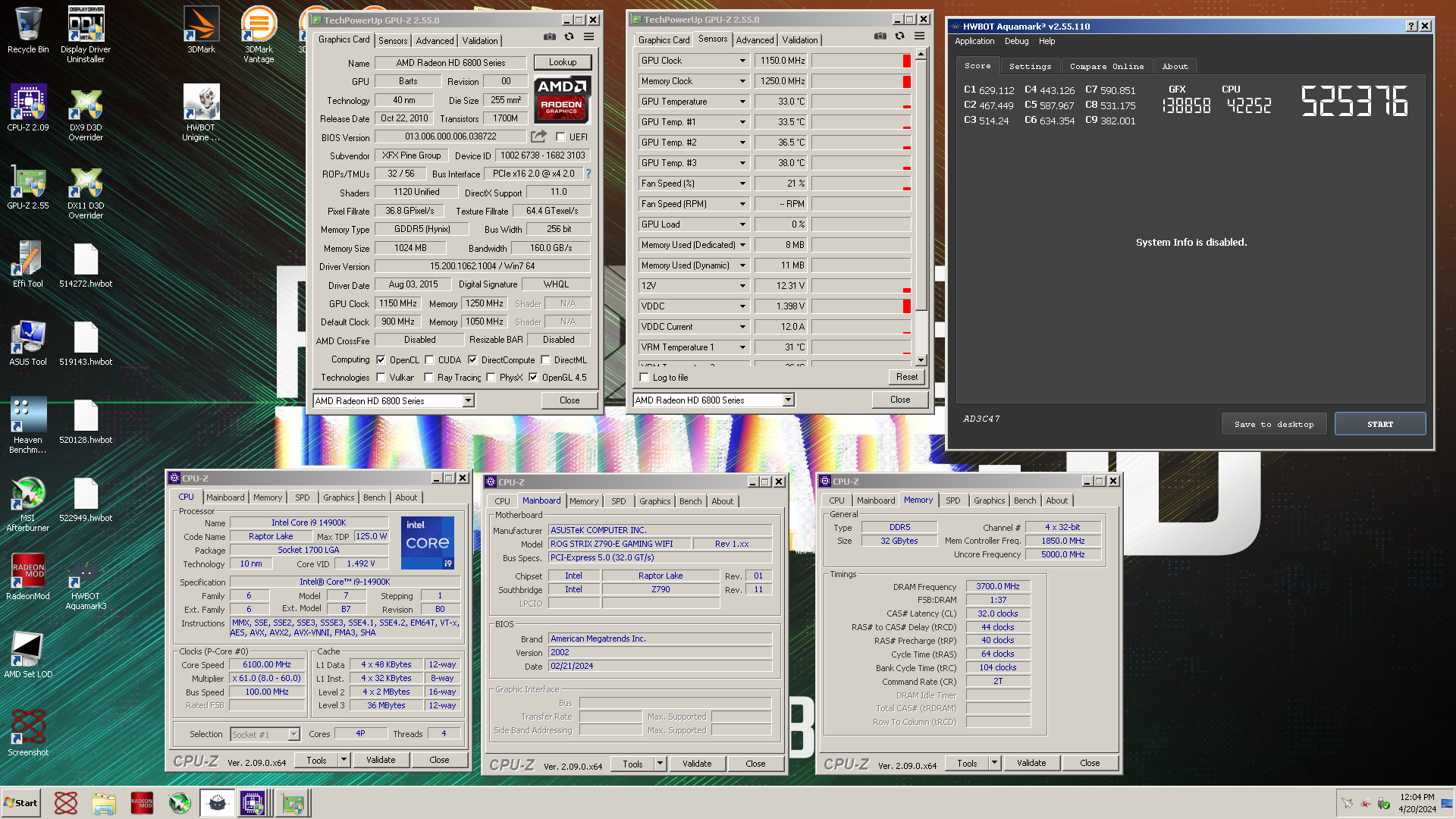Open Socket #1 selection dropdown in CPU-Z
Screen dimensions: 1456x819
point(293,734)
